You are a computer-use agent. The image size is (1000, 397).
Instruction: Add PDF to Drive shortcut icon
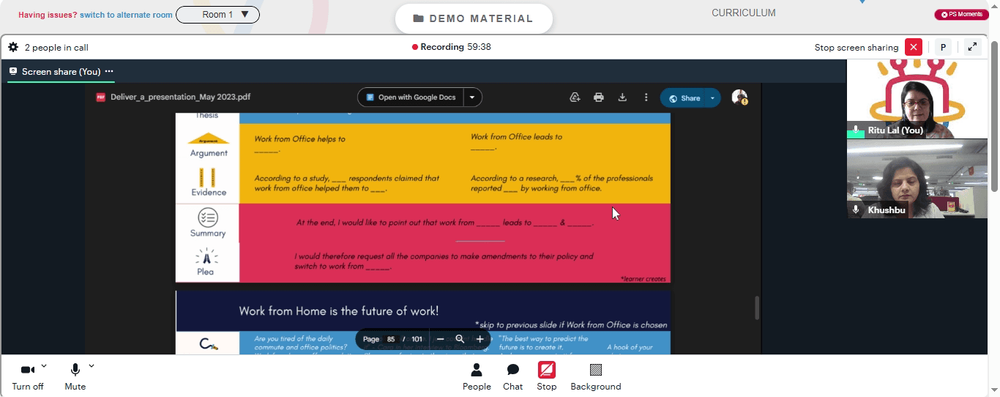pos(575,98)
